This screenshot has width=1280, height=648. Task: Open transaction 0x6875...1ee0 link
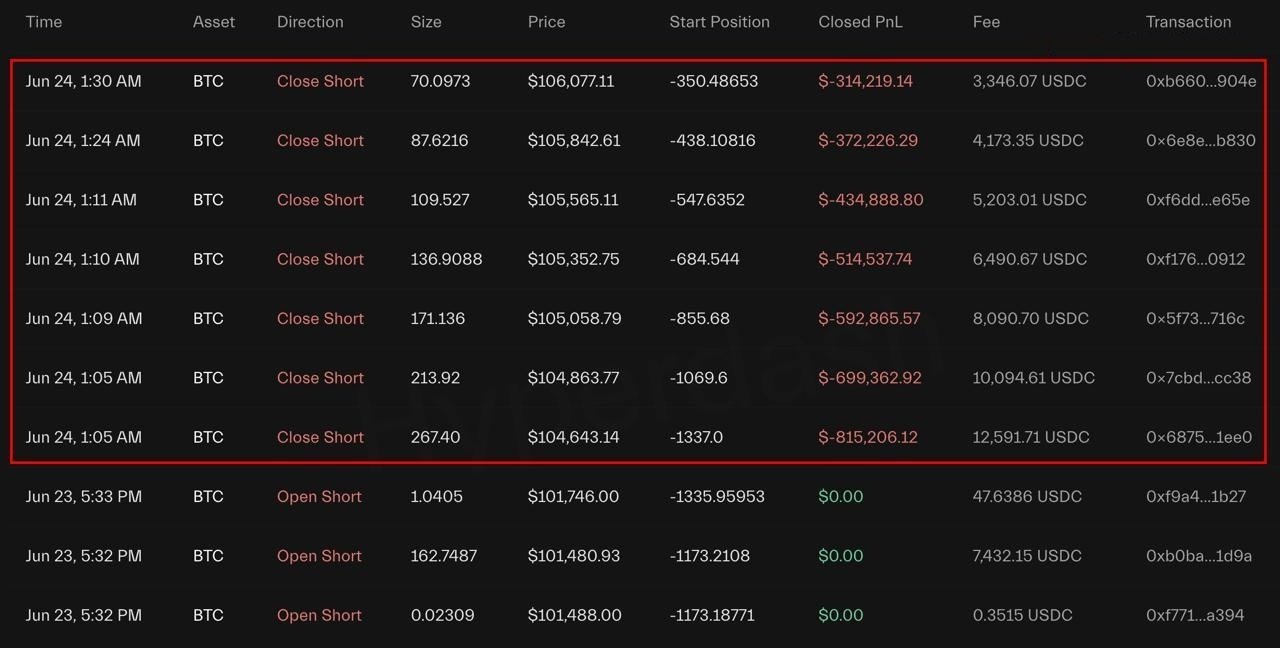pos(1199,437)
